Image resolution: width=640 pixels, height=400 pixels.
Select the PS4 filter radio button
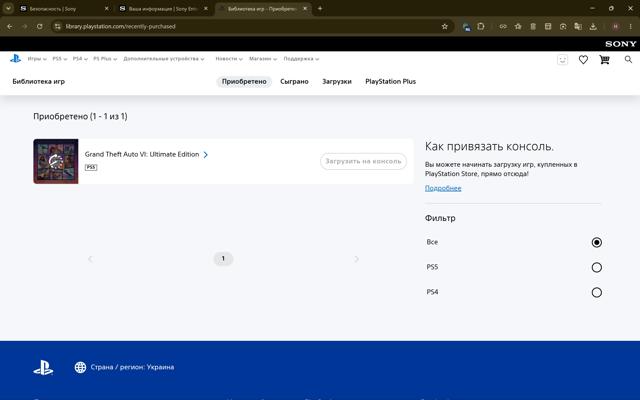point(596,292)
